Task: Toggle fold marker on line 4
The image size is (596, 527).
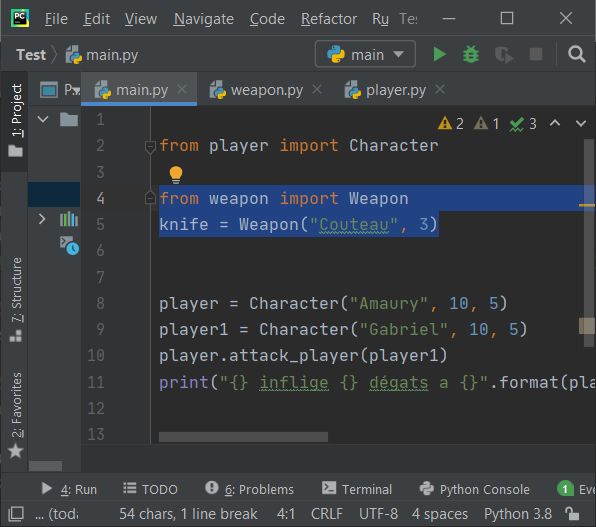Action: (x=150, y=198)
